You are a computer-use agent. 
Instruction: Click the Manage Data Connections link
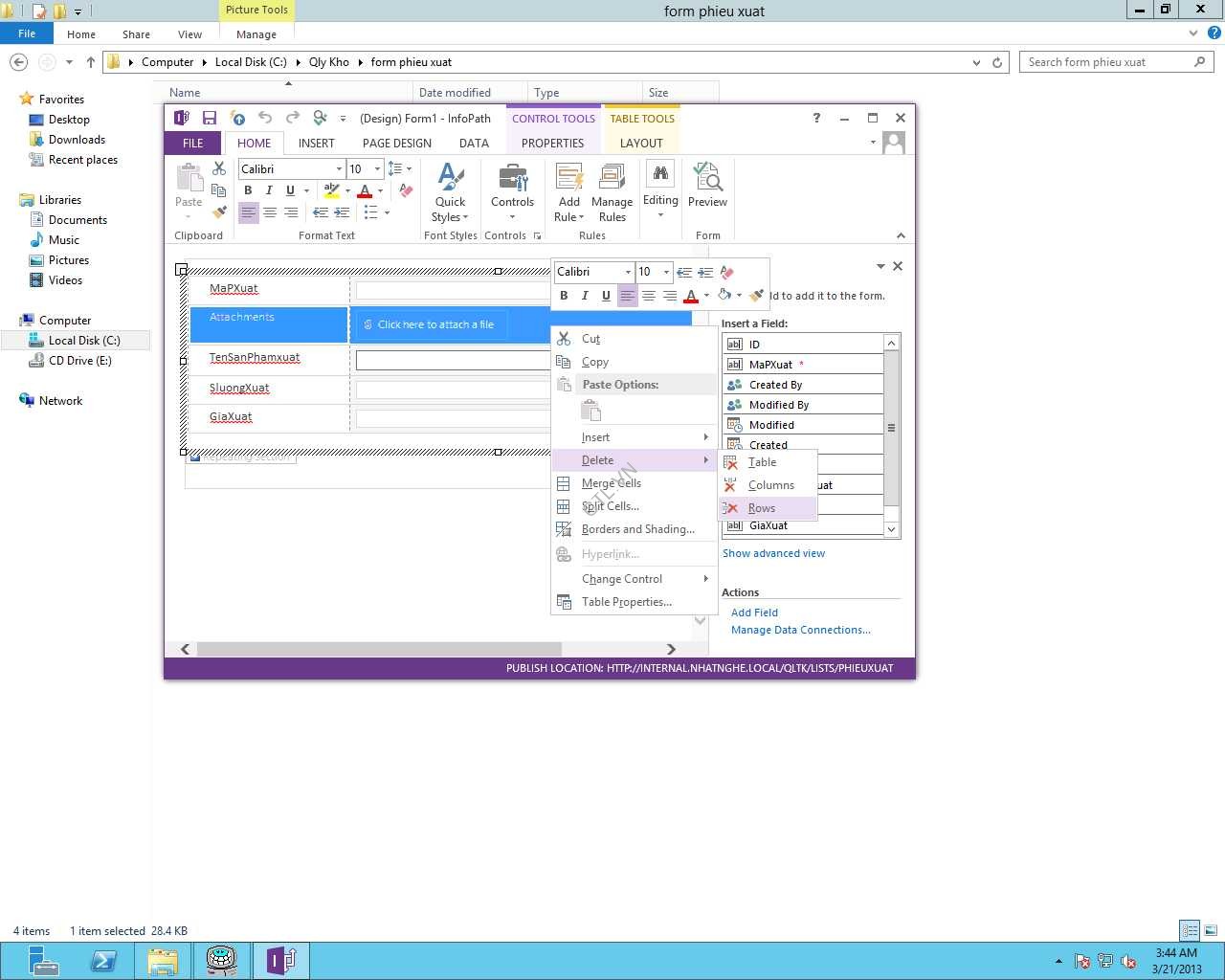tap(800, 630)
